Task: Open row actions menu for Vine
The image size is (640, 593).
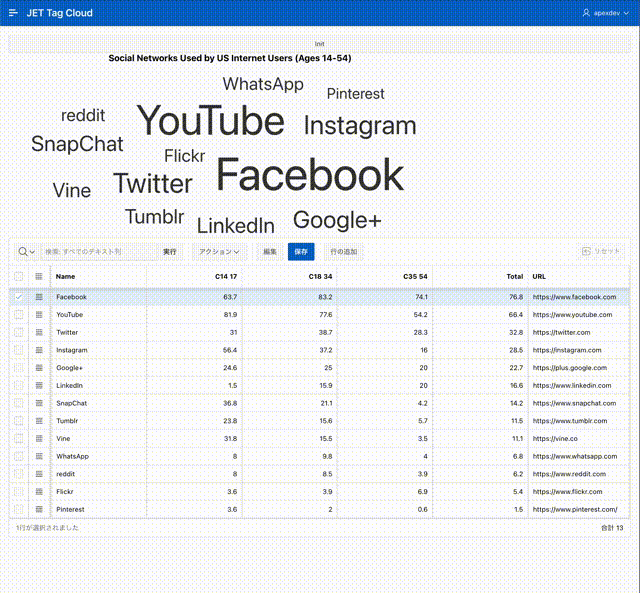Action: [x=39, y=439]
